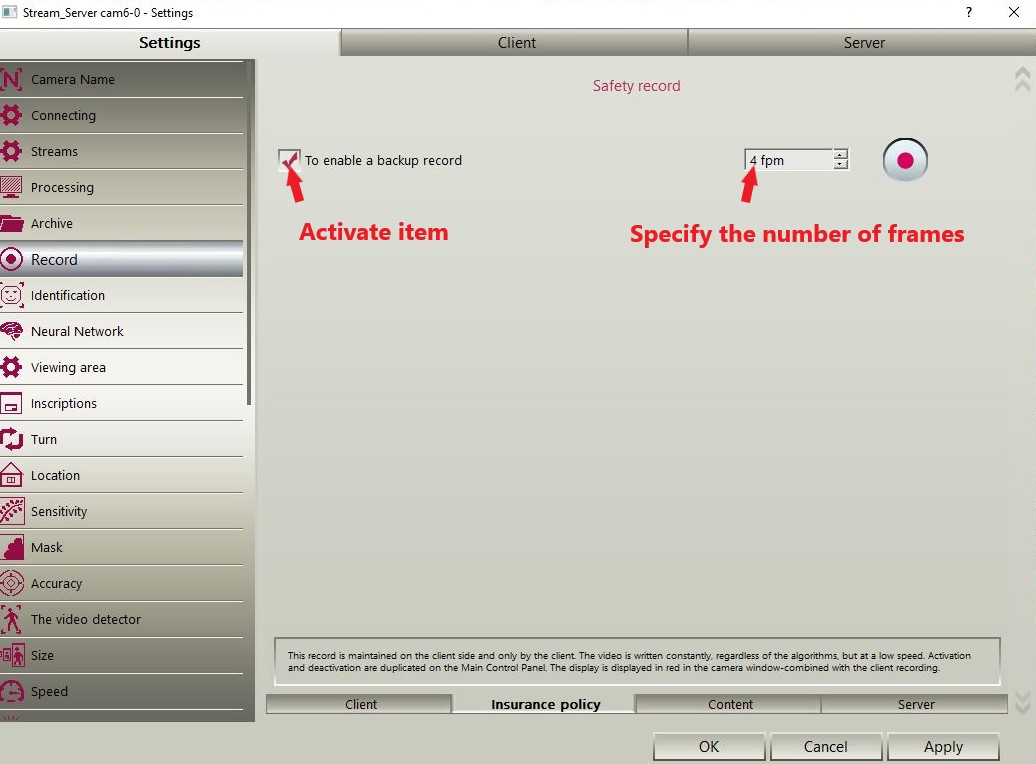
Task: Click the 'Safety record' heading text
Action: (636, 86)
